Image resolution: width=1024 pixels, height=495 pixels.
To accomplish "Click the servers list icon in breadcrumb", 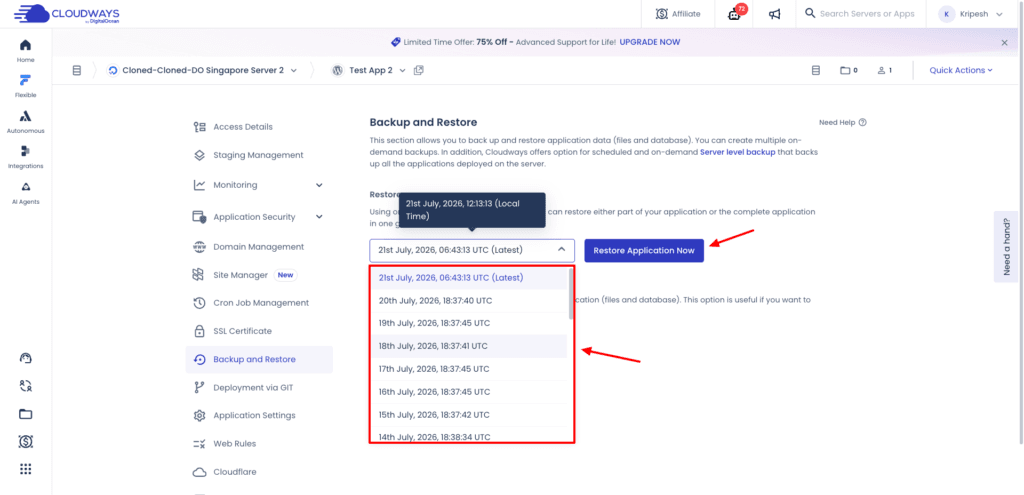I will pyautogui.click(x=76, y=70).
